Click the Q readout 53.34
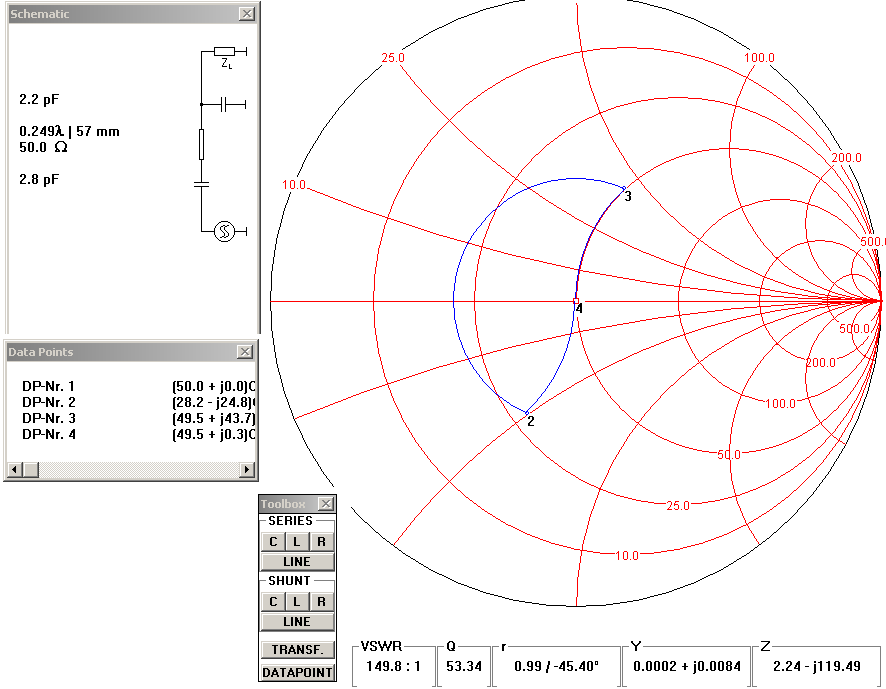The width and height of the screenshot is (886, 689). [x=464, y=666]
